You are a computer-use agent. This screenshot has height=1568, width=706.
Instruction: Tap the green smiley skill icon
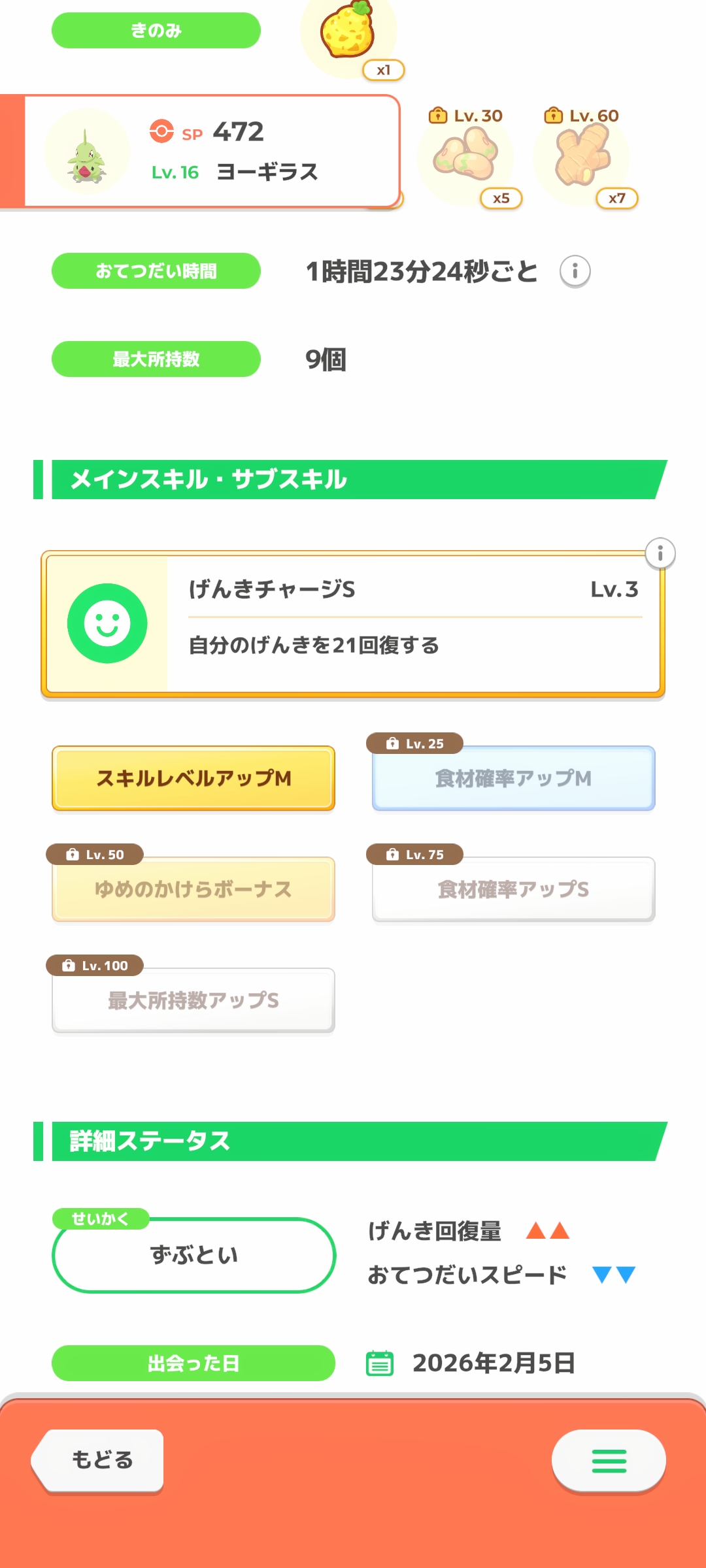pos(107,623)
